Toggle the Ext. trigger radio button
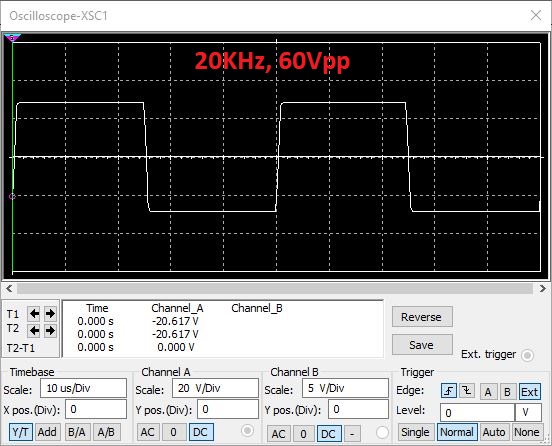Screen dimensions: 552x446 pos(527,355)
